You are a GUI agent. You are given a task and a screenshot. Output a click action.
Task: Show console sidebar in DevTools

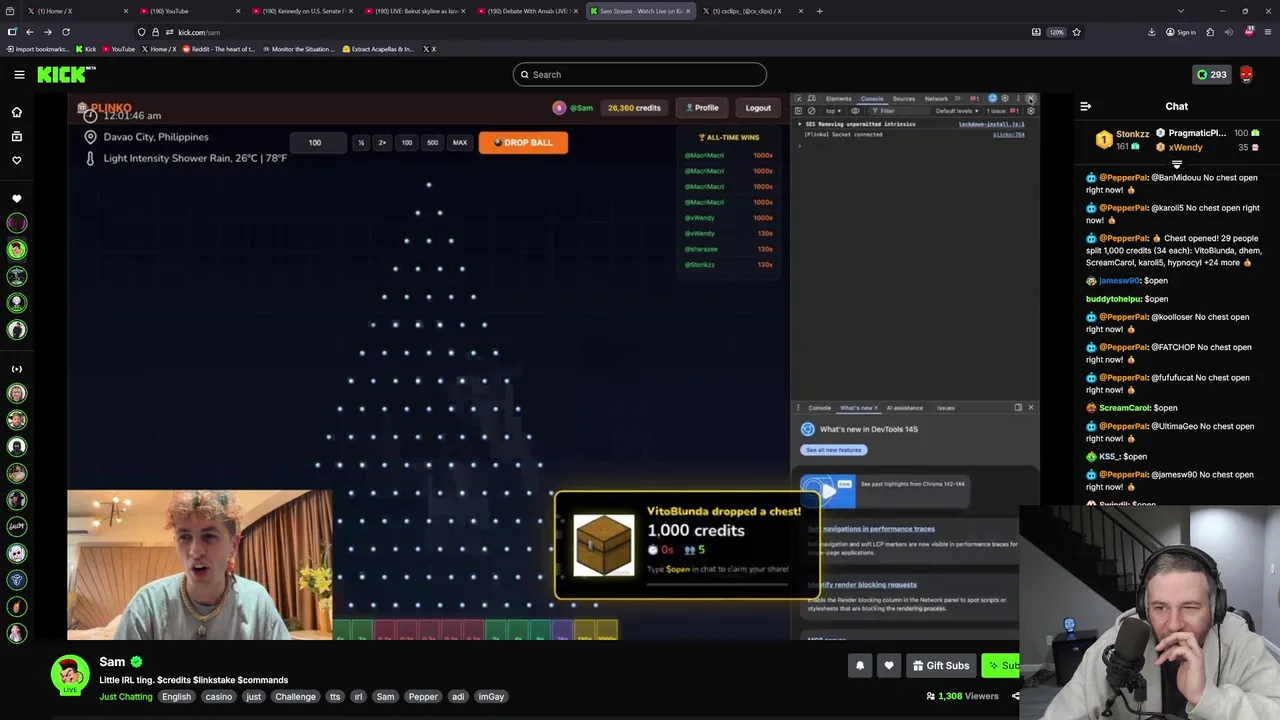pyautogui.click(x=798, y=111)
